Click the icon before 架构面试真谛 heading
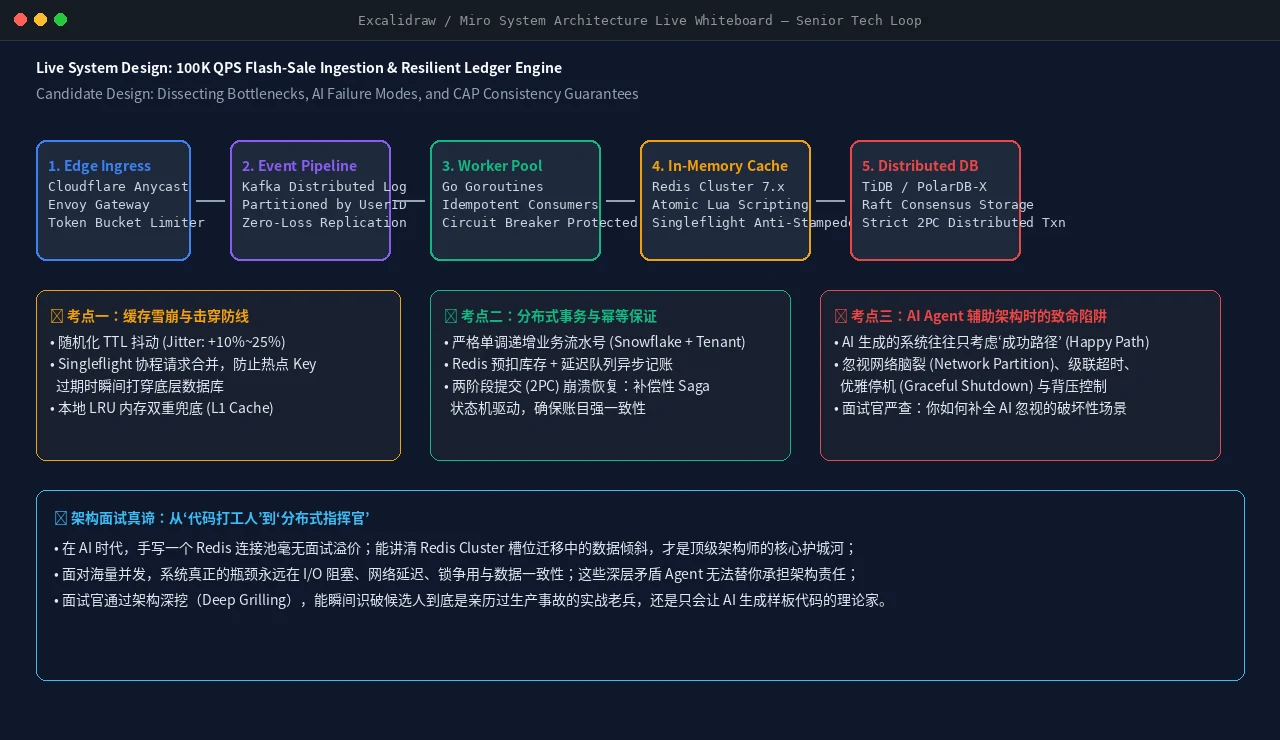The width and height of the screenshot is (1280, 740). pos(61,518)
